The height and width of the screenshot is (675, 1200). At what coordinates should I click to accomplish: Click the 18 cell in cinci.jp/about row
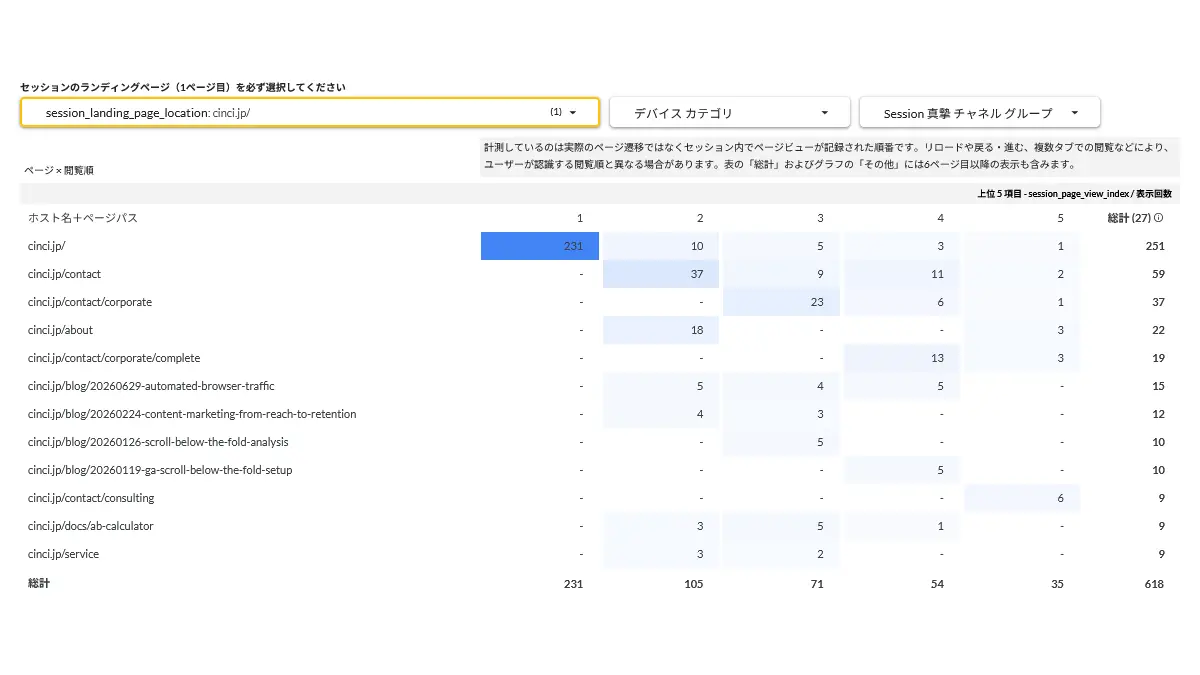(660, 330)
